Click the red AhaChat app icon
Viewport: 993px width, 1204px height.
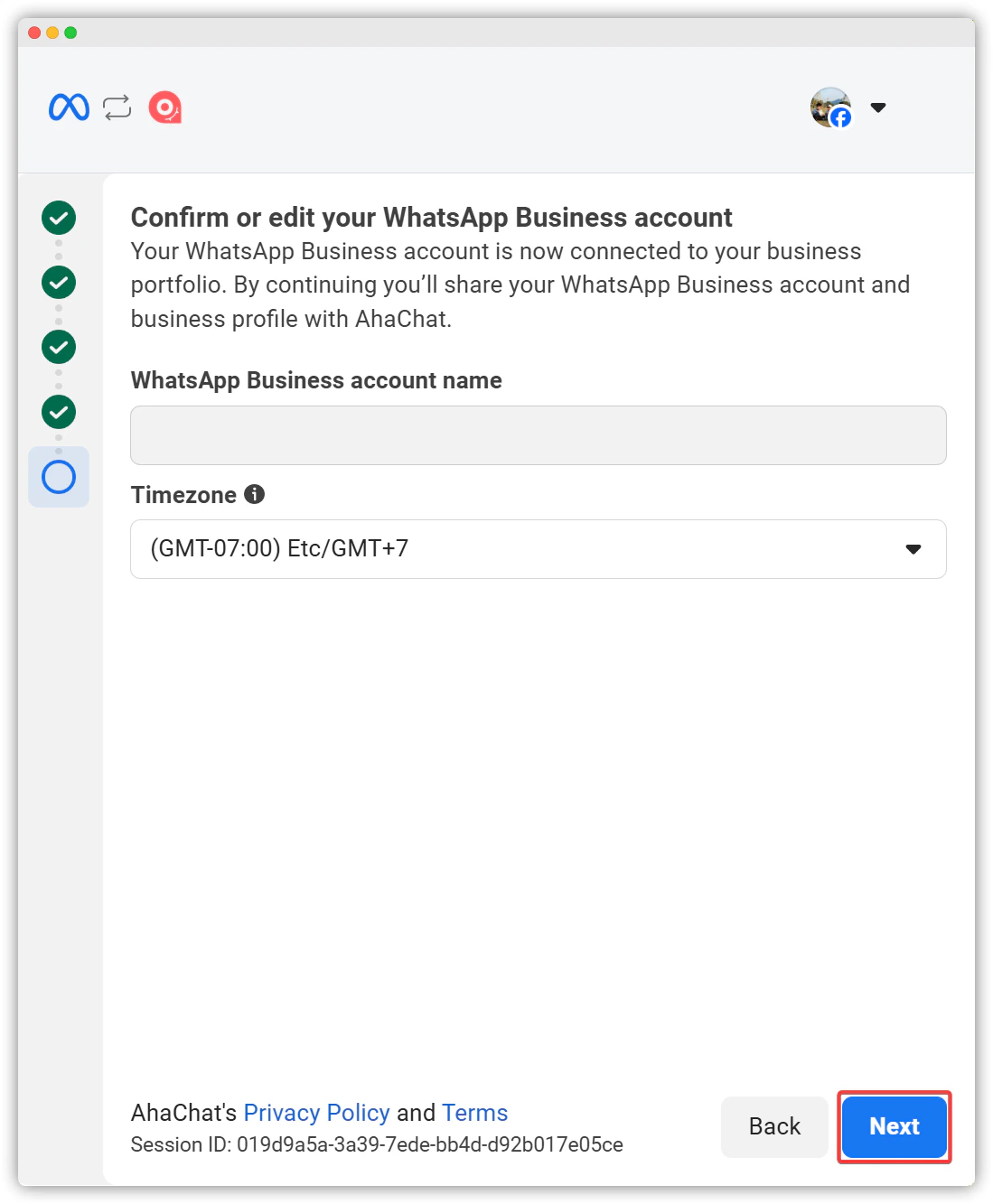pos(165,107)
